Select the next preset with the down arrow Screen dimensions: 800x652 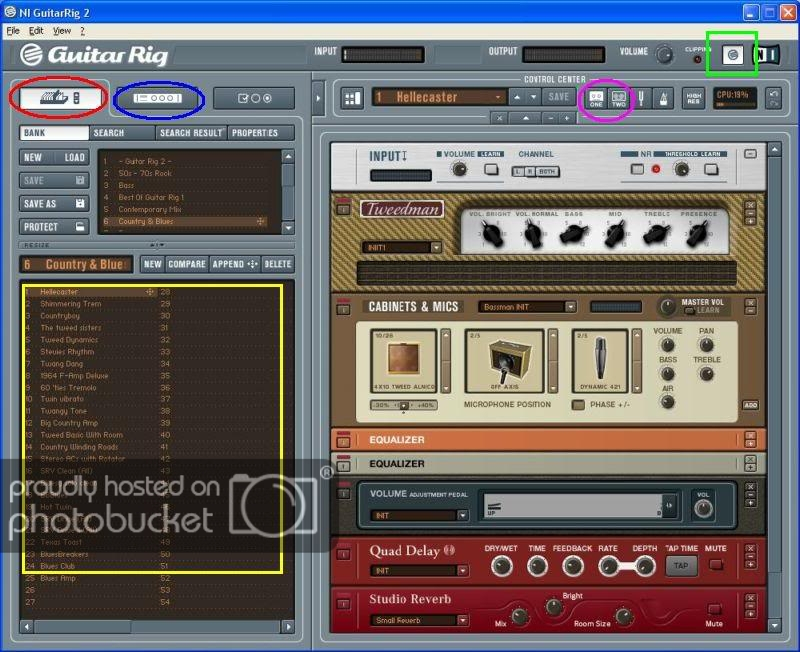pyautogui.click(x=534, y=97)
